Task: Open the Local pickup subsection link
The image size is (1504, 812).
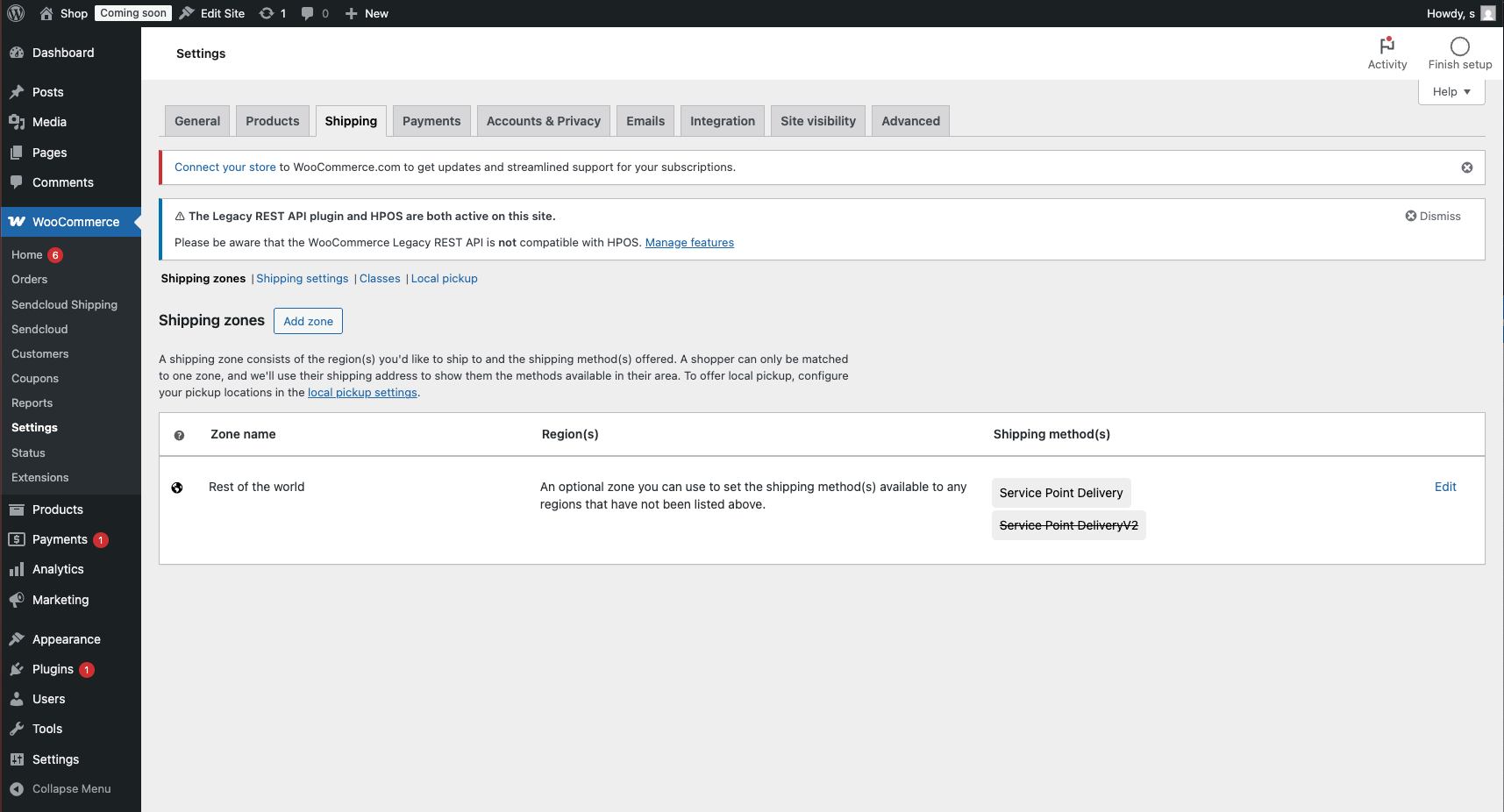Action: [x=445, y=279]
